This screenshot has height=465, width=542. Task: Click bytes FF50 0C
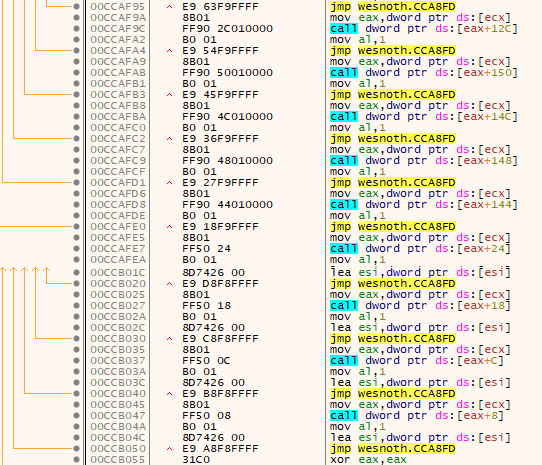[x=206, y=361]
